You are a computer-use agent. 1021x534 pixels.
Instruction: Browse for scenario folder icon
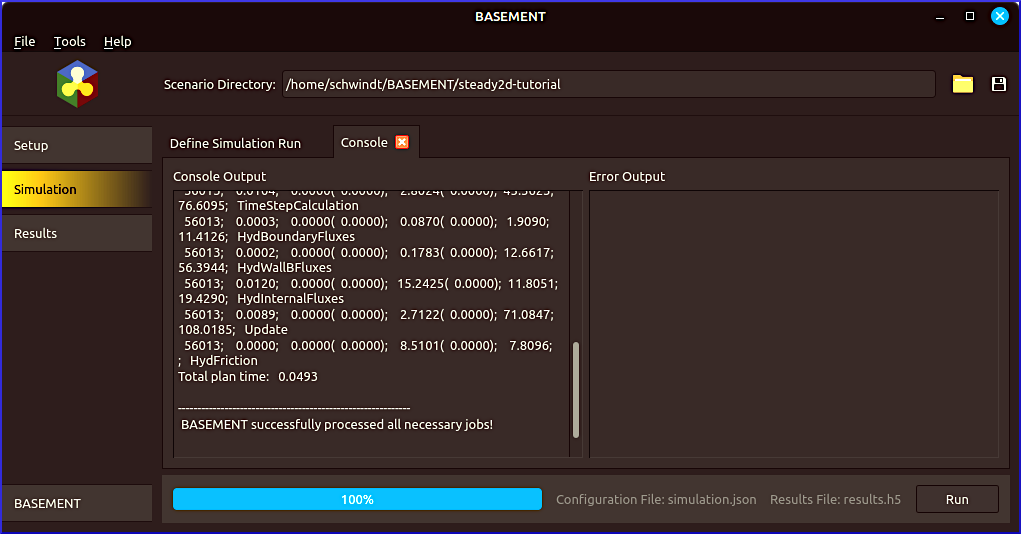click(x=962, y=84)
